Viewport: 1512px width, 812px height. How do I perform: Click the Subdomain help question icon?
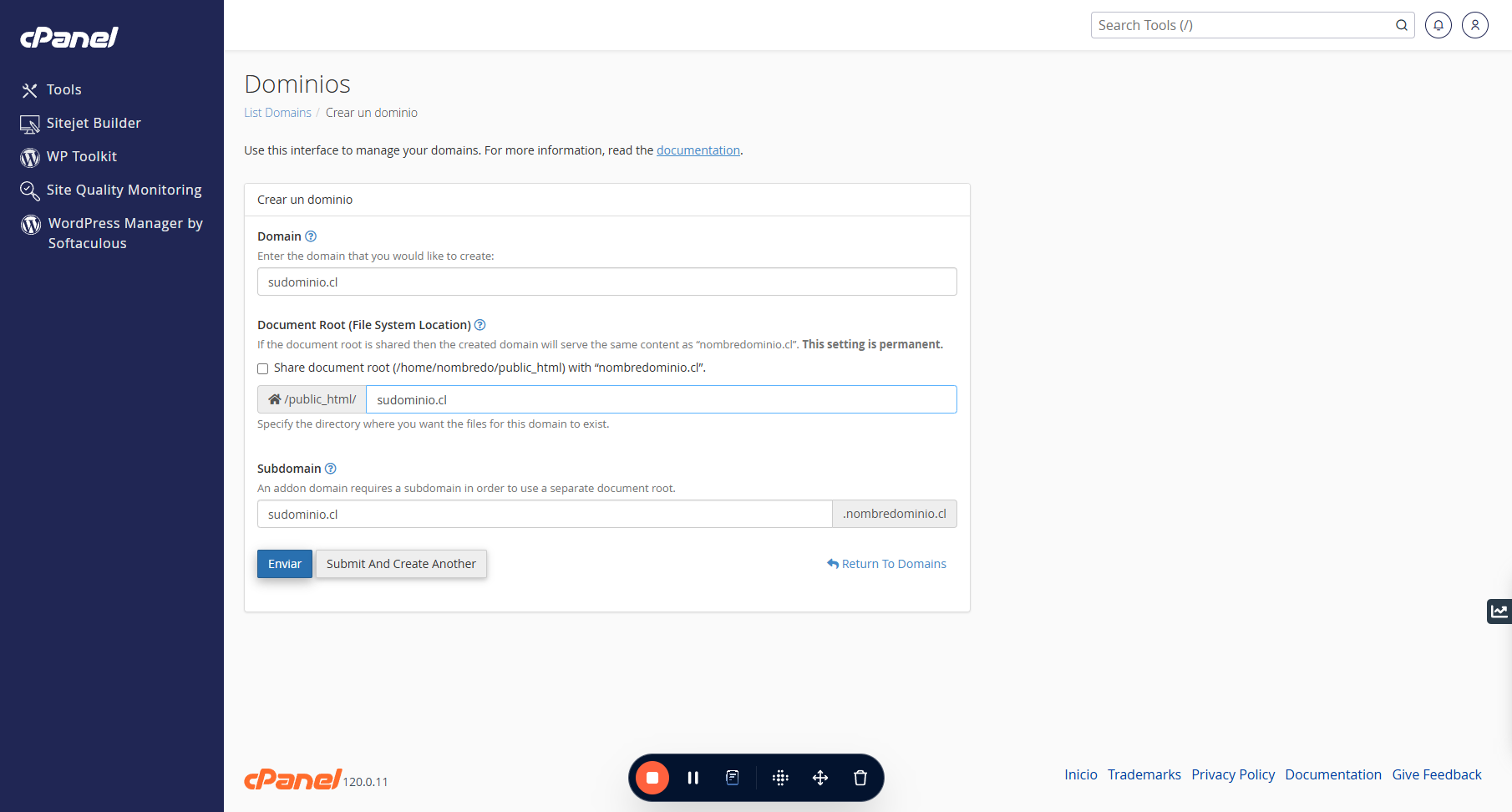330,469
